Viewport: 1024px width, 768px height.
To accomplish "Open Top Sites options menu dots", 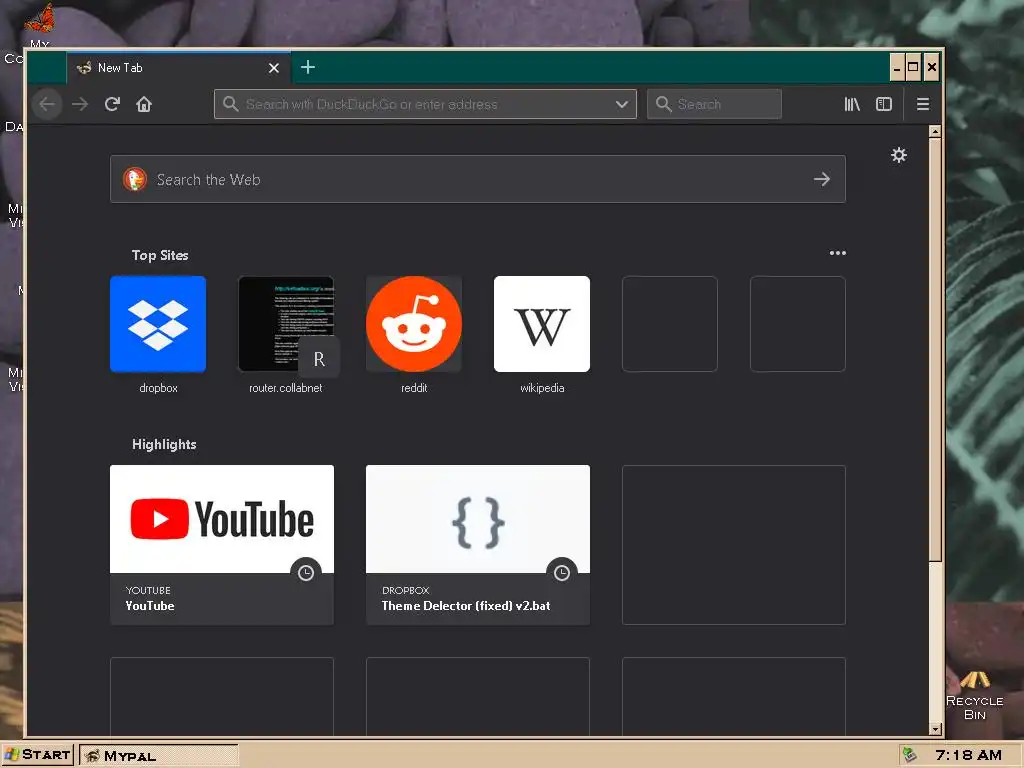I will [x=837, y=253].
